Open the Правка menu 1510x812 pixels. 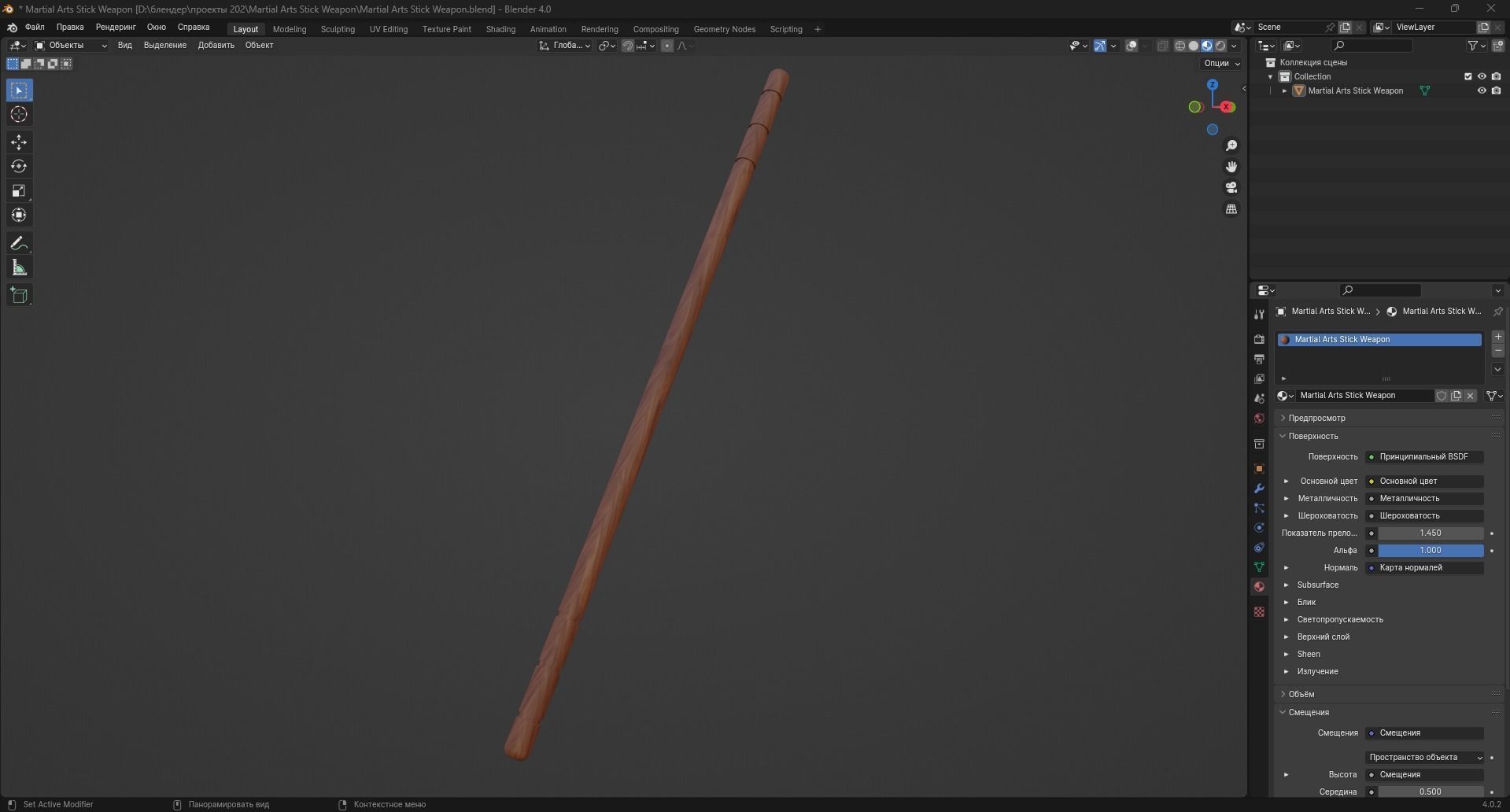(x=70, y=27)
